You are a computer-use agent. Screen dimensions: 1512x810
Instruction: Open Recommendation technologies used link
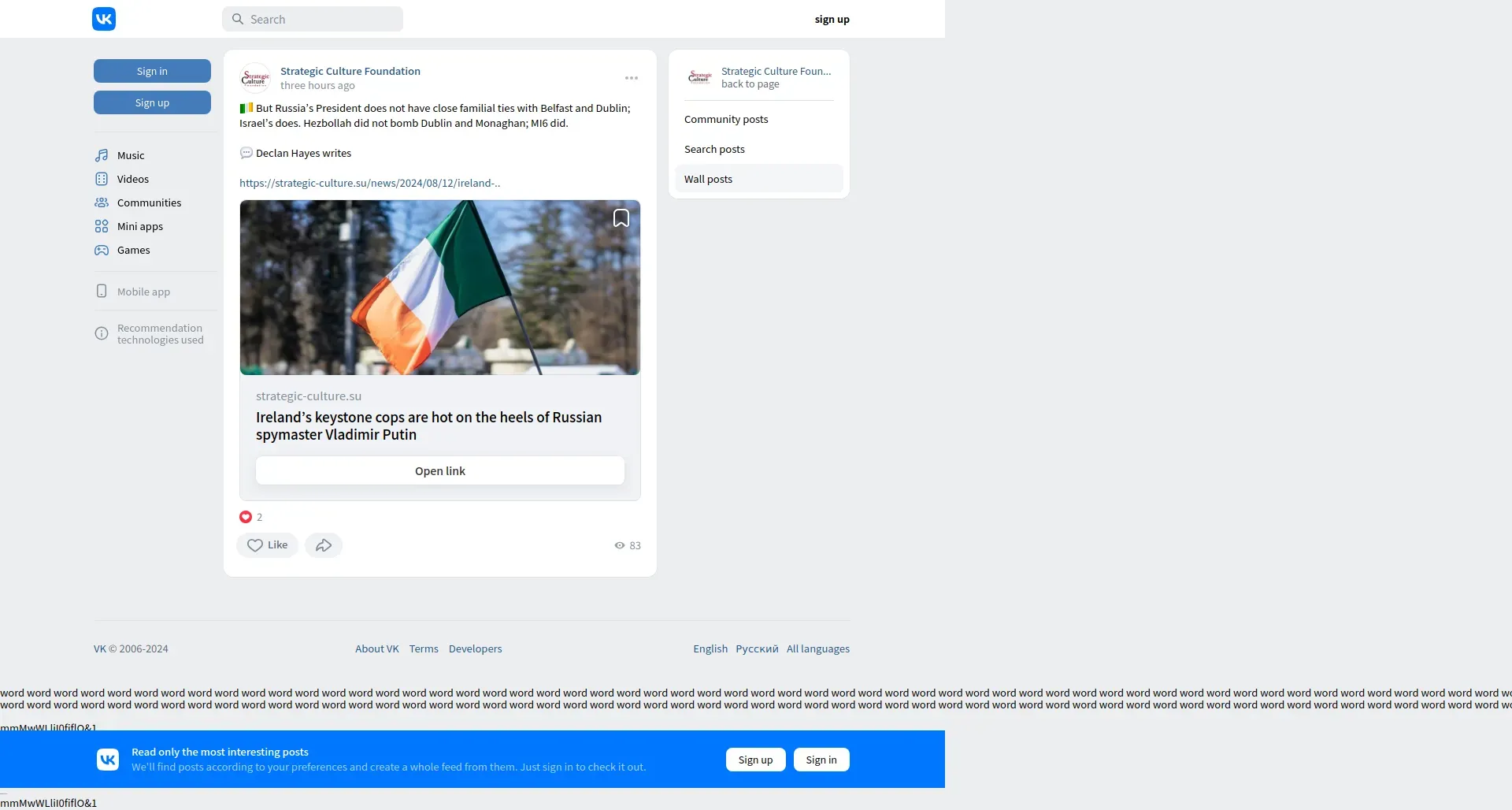(x=161, y=334)
